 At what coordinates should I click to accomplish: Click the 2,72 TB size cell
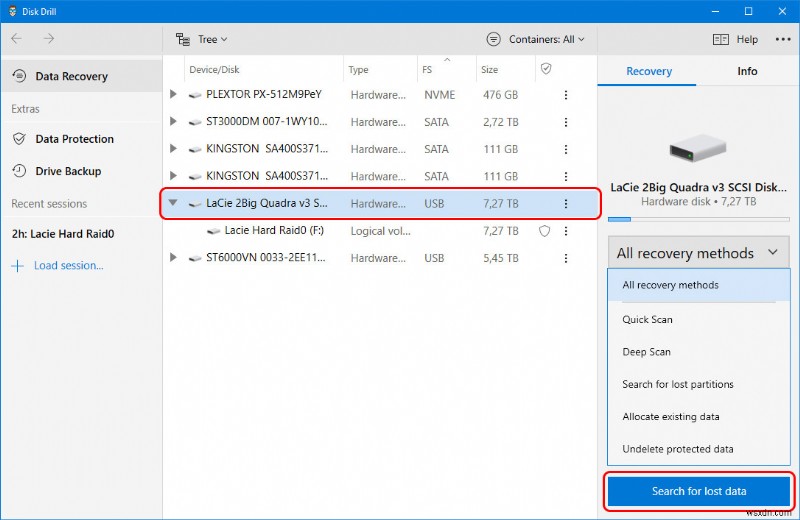501,122
